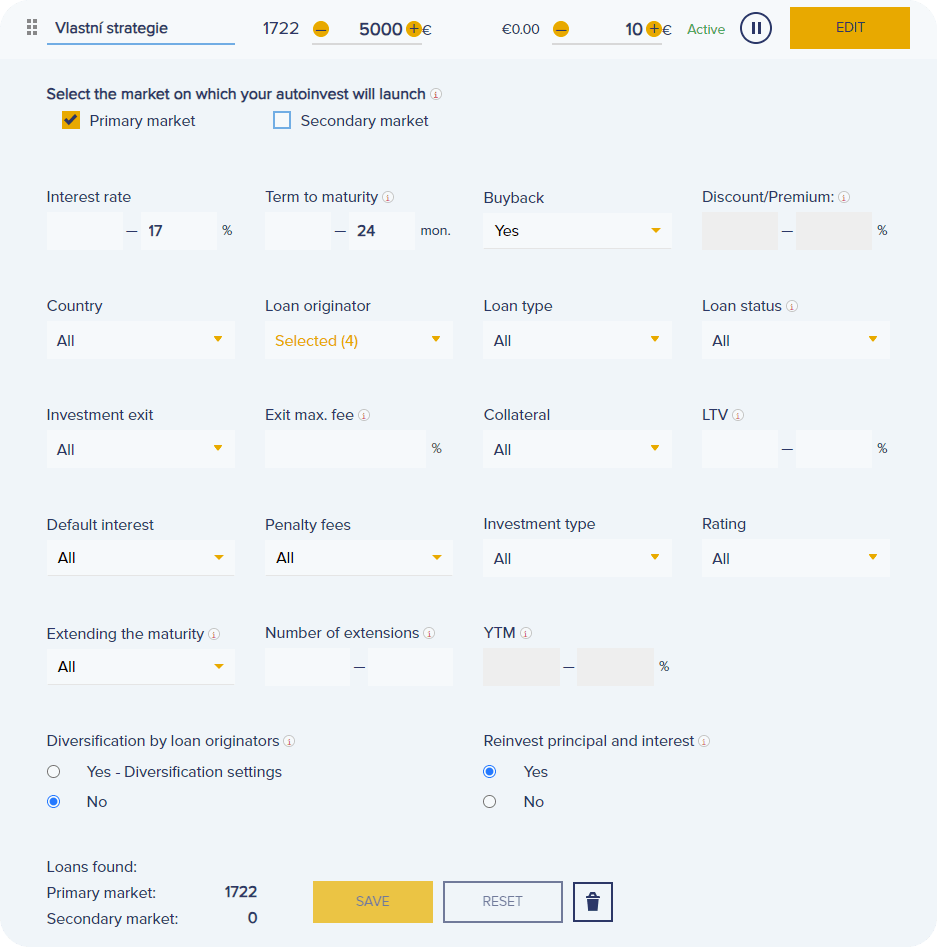Choose Yes - Diversification settings option
Viewport: 937px width, 947px height.
click(x=54, y=772)
